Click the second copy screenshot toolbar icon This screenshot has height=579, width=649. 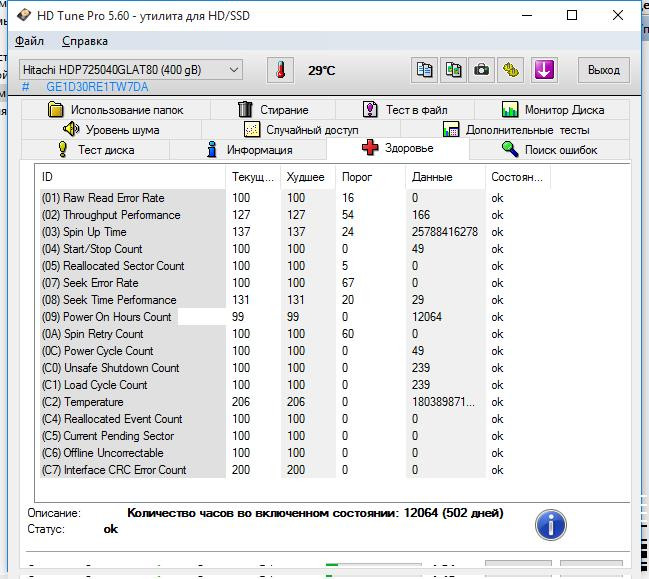(x=453, y=70)
